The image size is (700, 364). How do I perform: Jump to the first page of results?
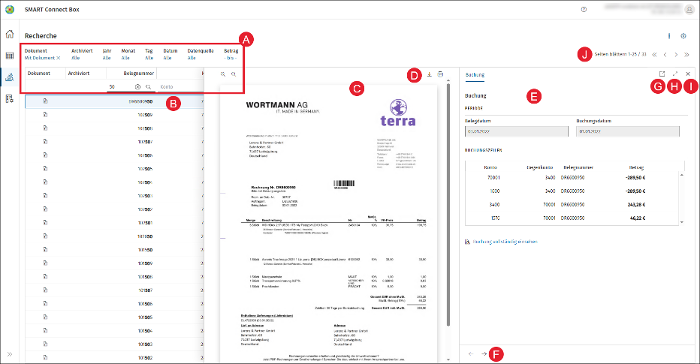click(x=654, y=54)
